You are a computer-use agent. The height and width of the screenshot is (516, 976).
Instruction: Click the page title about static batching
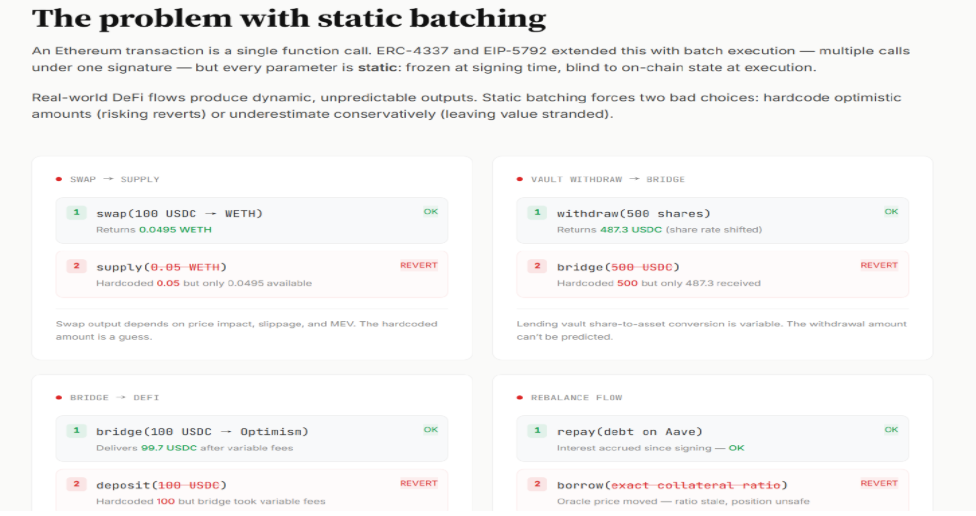click(289, 18)
